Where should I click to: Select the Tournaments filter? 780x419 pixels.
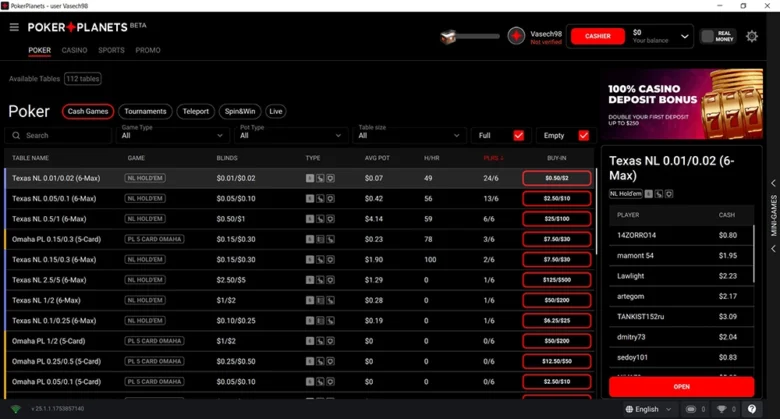[x=145, y=111]
